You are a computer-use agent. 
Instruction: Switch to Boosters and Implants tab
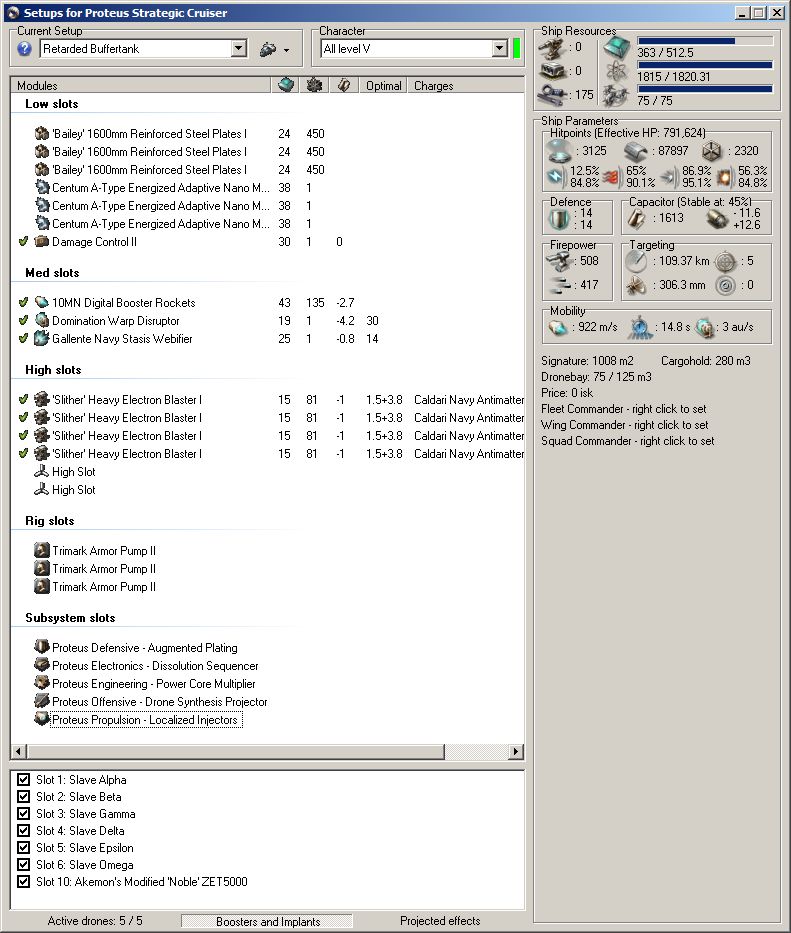tap(267, 921)
